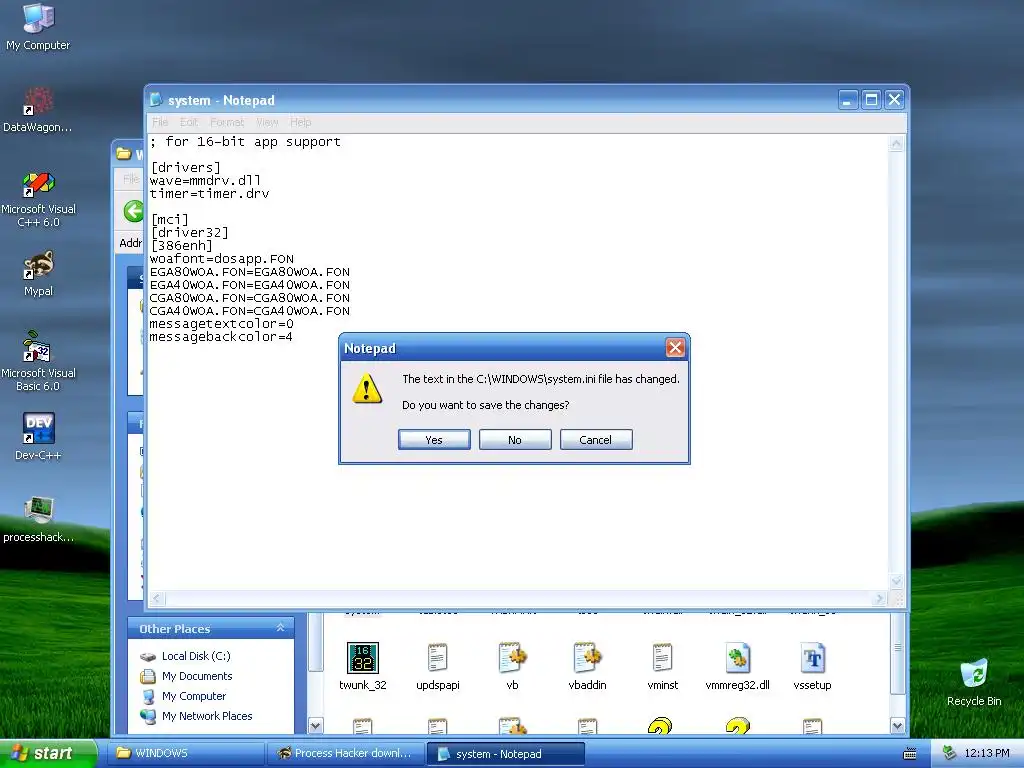Click the [mci] section line

(x=169, y=219)
